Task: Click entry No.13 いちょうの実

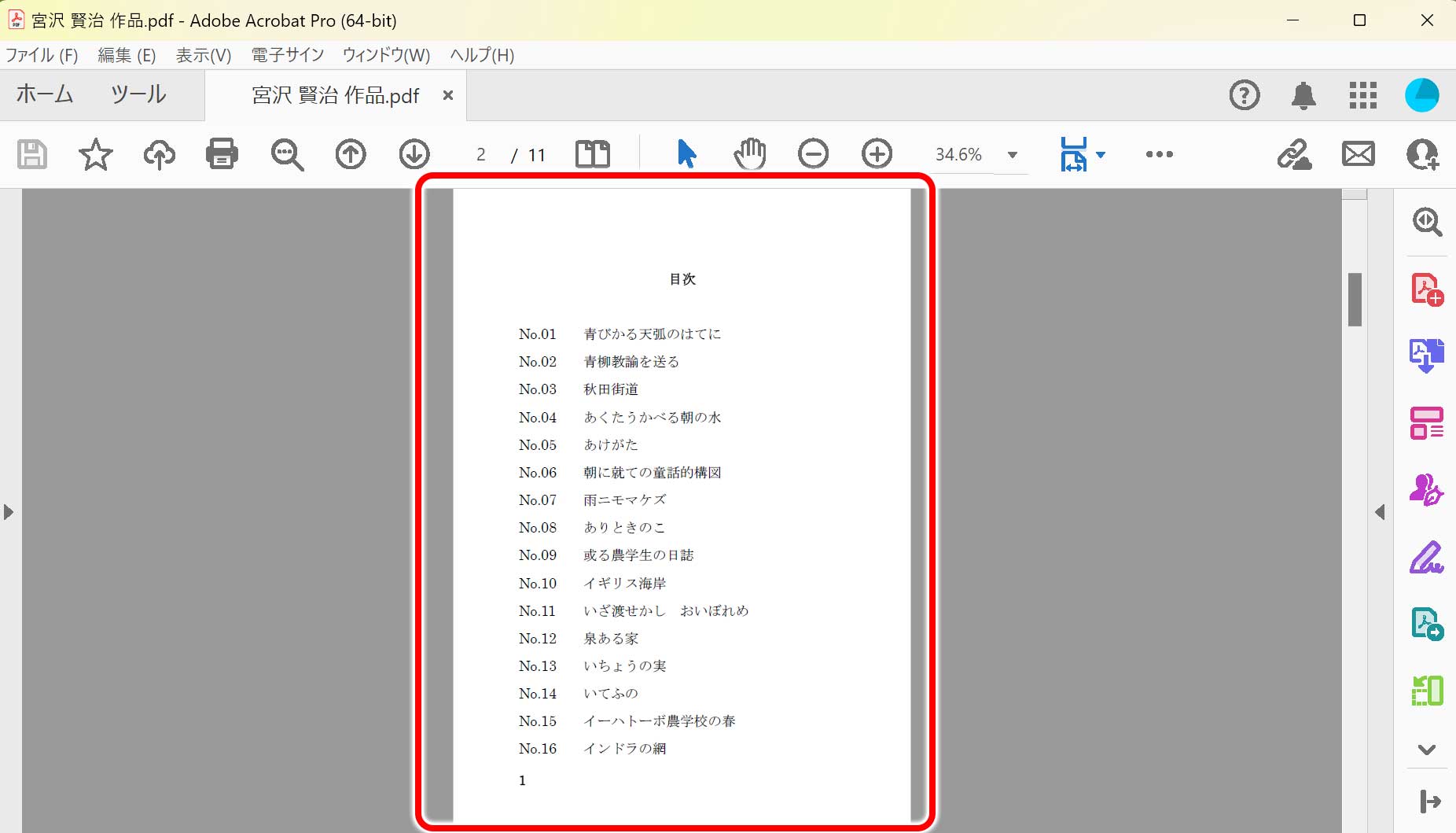Action: [592, 666]
